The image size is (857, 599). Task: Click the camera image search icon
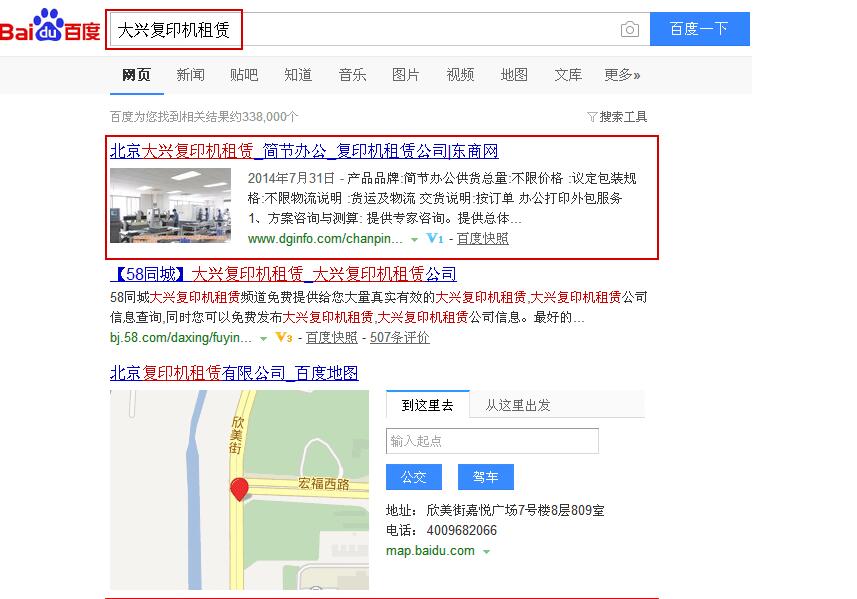point(630,29)
